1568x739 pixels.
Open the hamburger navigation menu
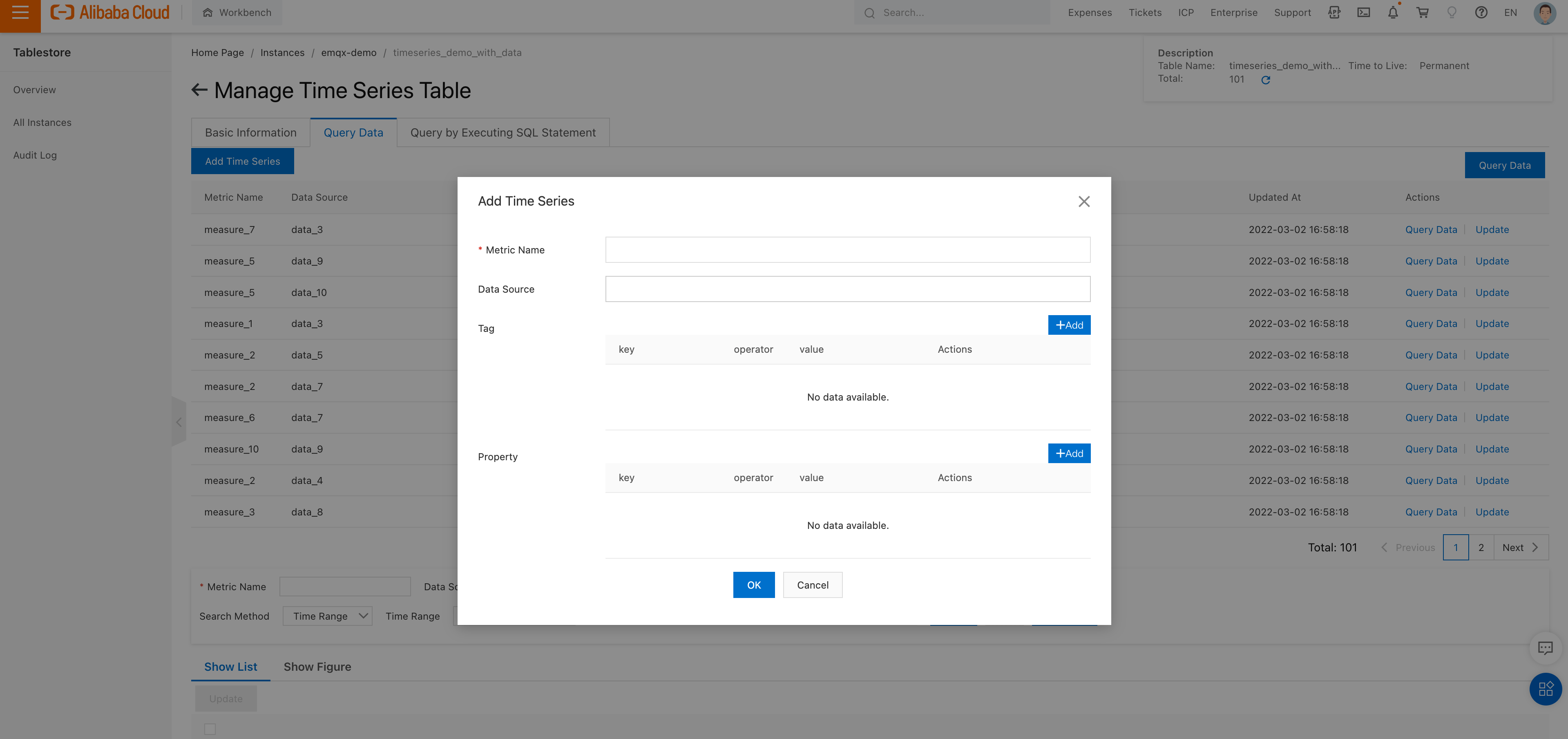[20, 13]
